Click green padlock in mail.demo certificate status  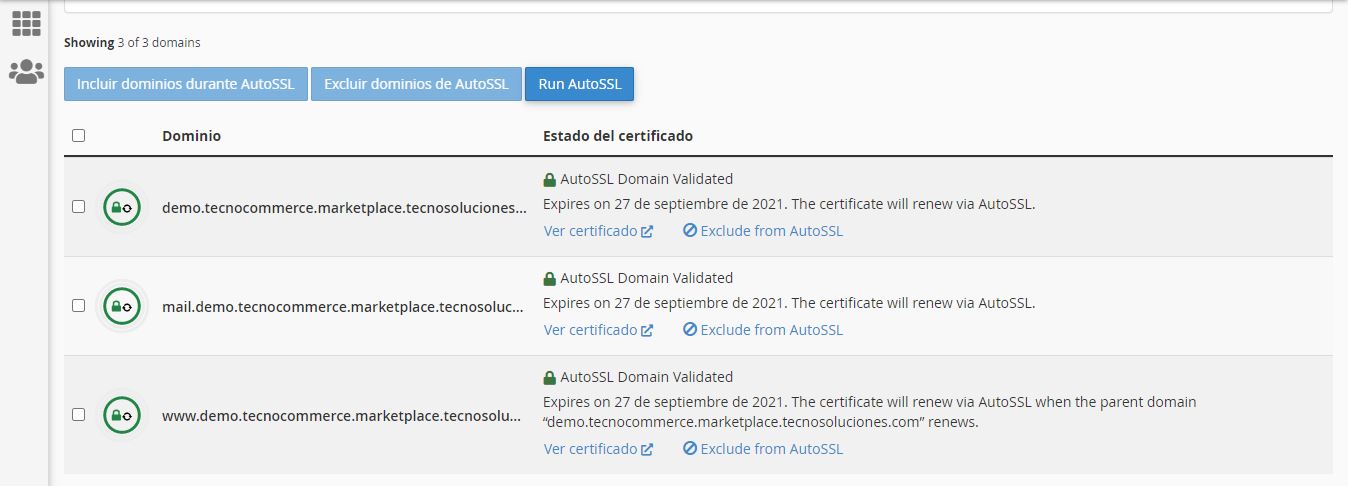click(549, 279)
